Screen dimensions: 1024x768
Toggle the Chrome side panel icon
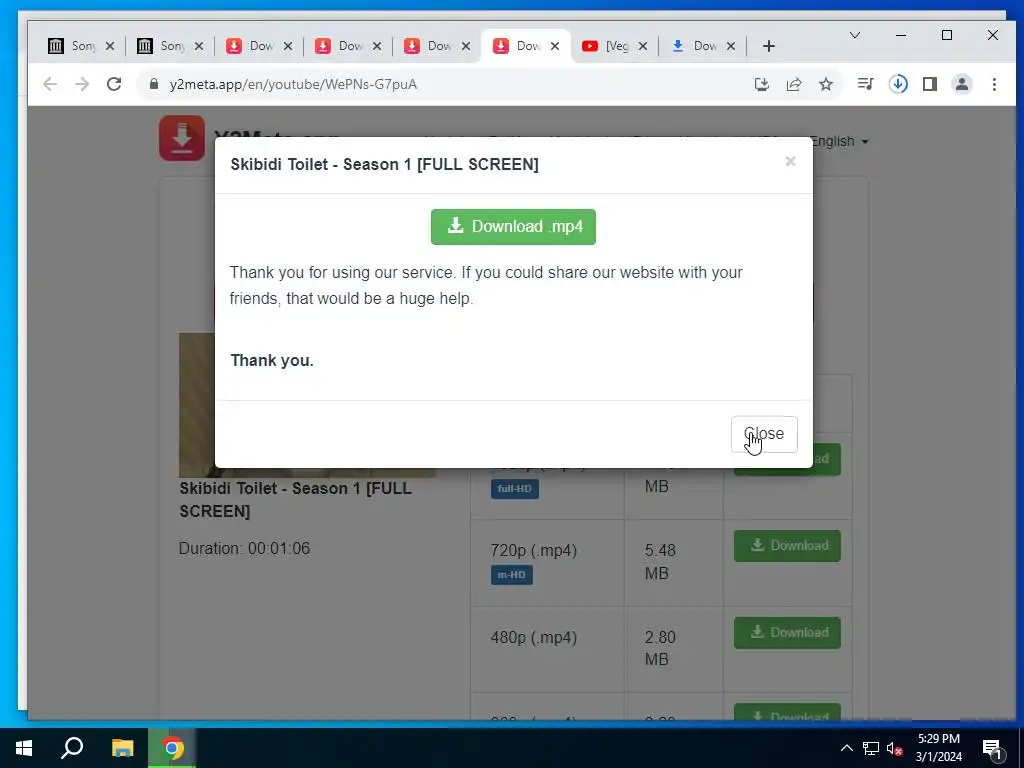click(x=930, y=84)
